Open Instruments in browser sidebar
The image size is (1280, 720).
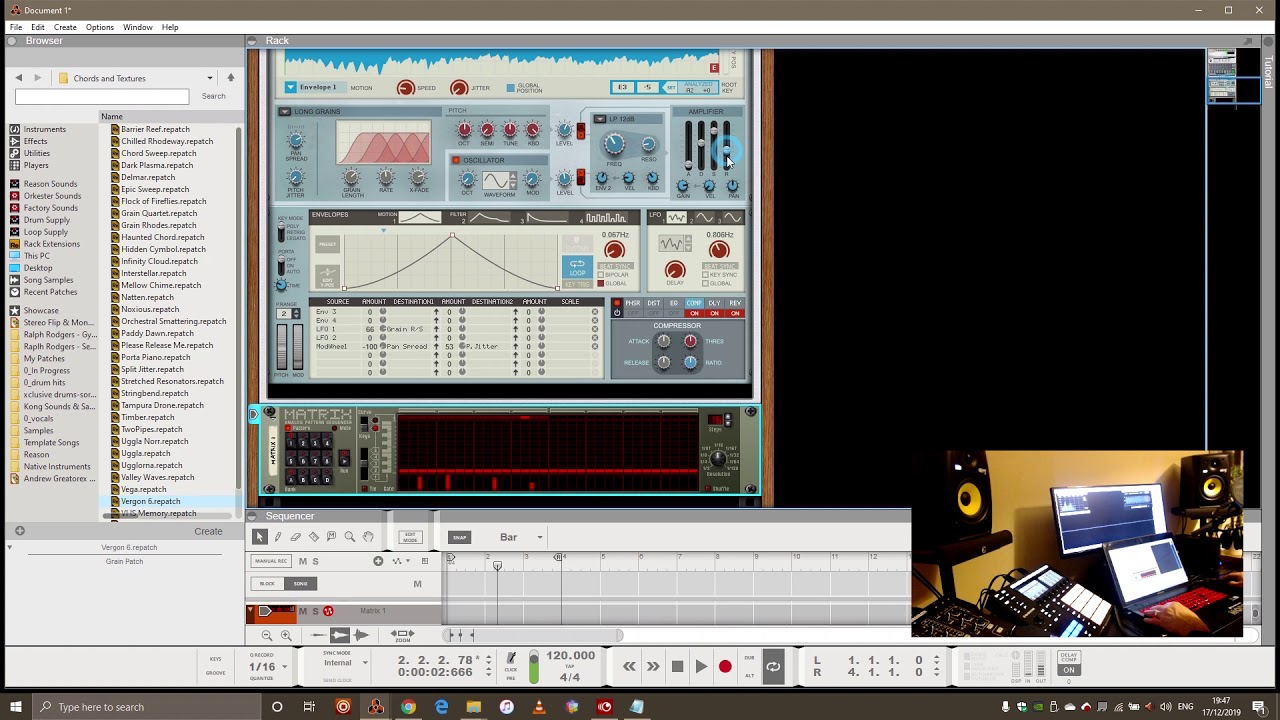[x=44, y=129]
